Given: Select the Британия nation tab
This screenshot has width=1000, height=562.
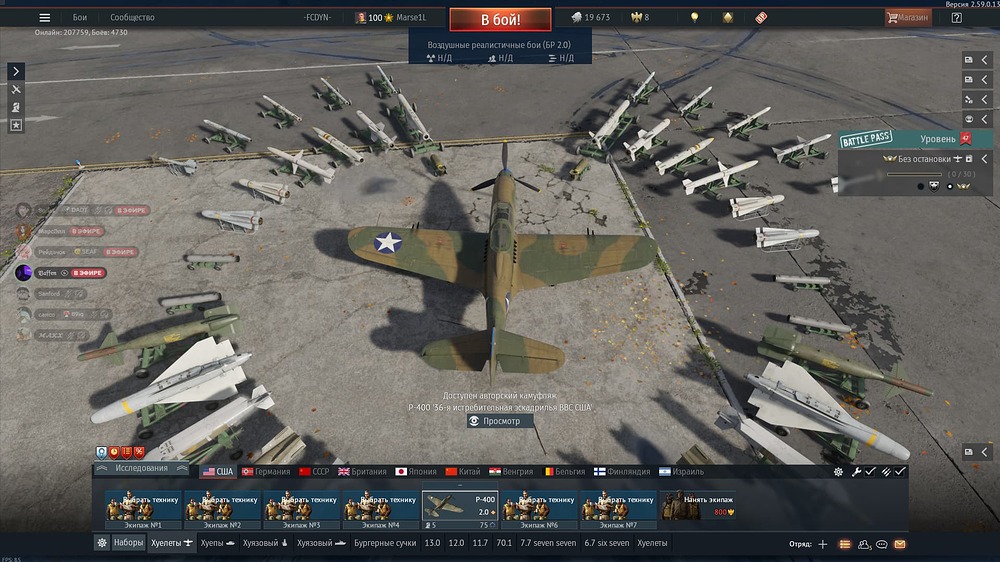Looking at the screenshot, I should point(362,472).
